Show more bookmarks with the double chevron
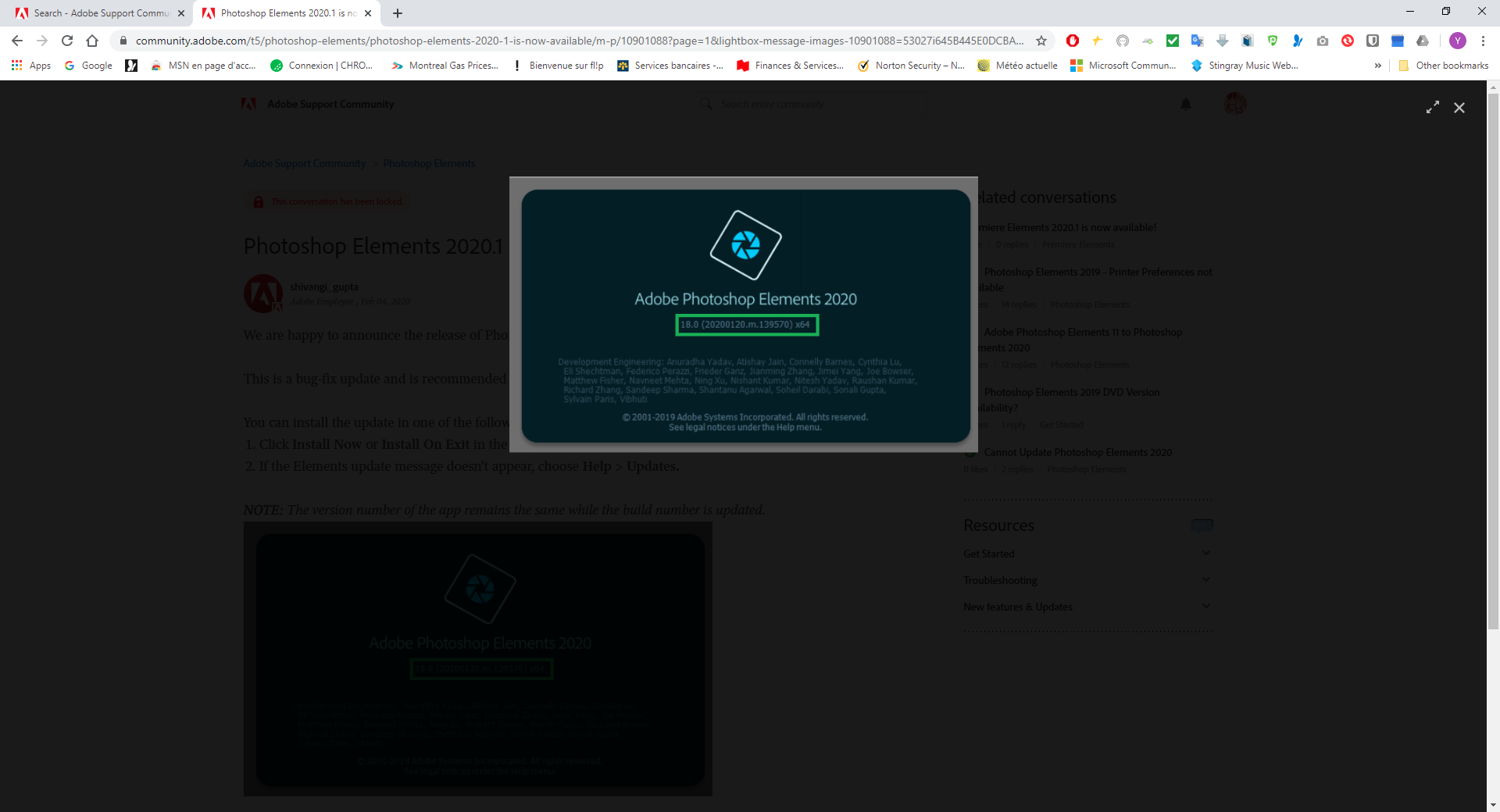1500x812 pixels. pyautogui.click(x=1377, y=66)
